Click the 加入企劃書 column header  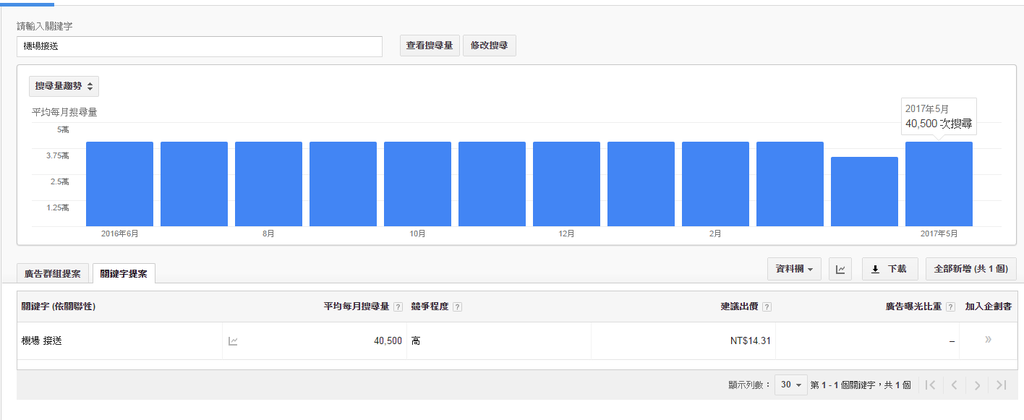click(988, 307)
